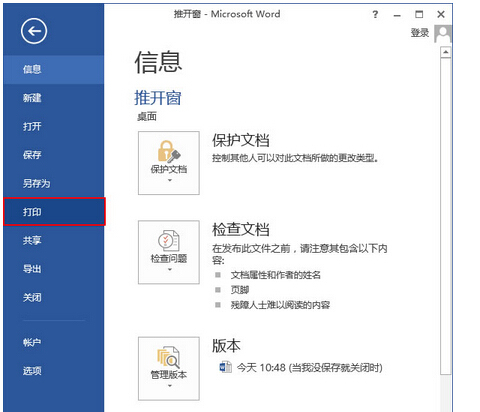The width and height of the screenshot is (480, 412).
Task: Select the 信息 tab in sidebar
Action: 54,69
